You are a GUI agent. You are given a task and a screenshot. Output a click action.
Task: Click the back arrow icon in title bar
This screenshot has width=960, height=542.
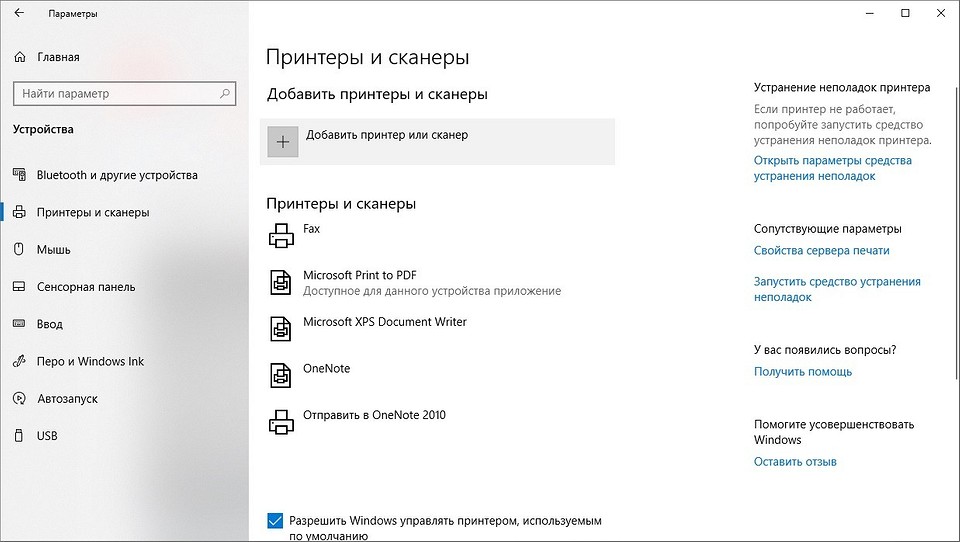point(19,13)
